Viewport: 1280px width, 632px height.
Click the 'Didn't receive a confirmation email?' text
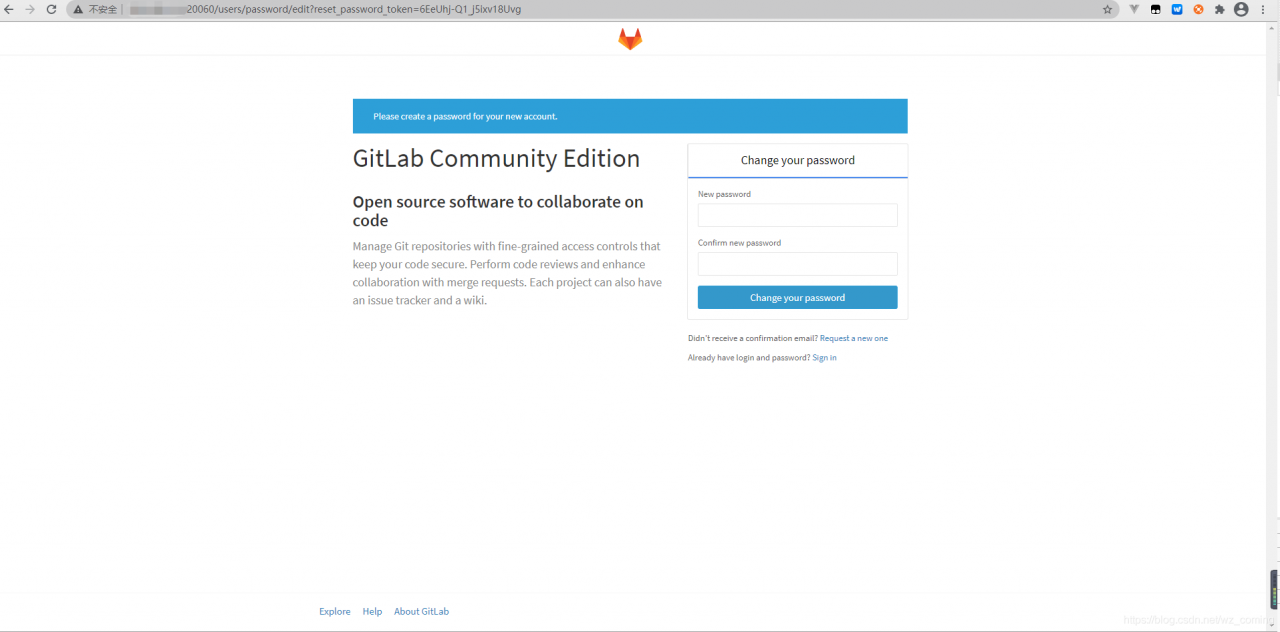pyautogui.click(x=753, y=338)
